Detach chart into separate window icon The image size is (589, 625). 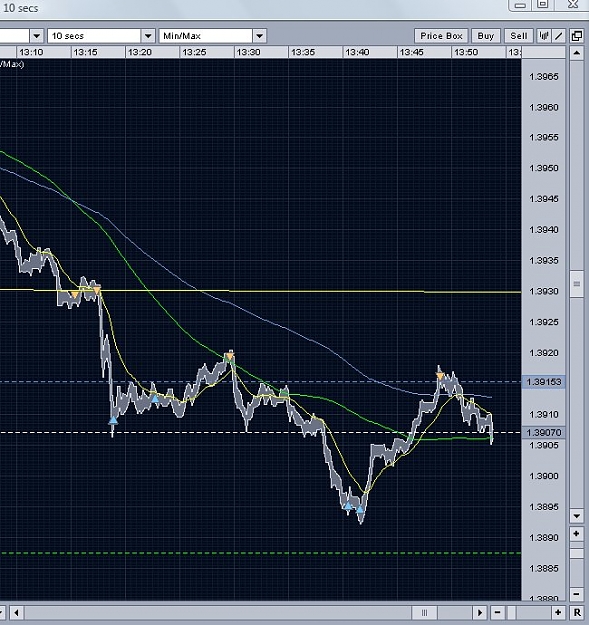pos(576,36)
